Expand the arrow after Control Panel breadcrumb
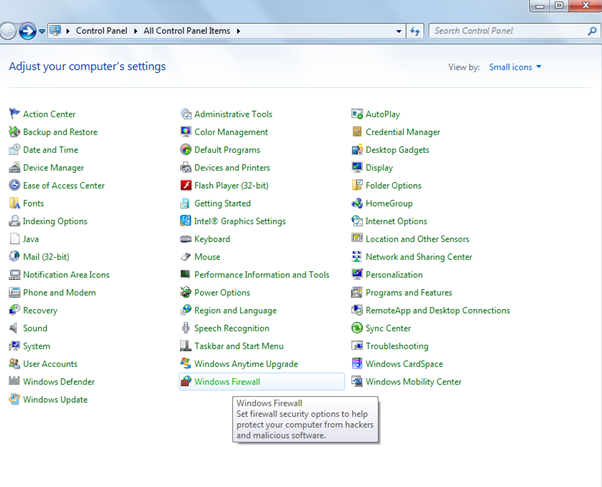Viewport: 602px width, 487px height. click(x=136, y=31)
